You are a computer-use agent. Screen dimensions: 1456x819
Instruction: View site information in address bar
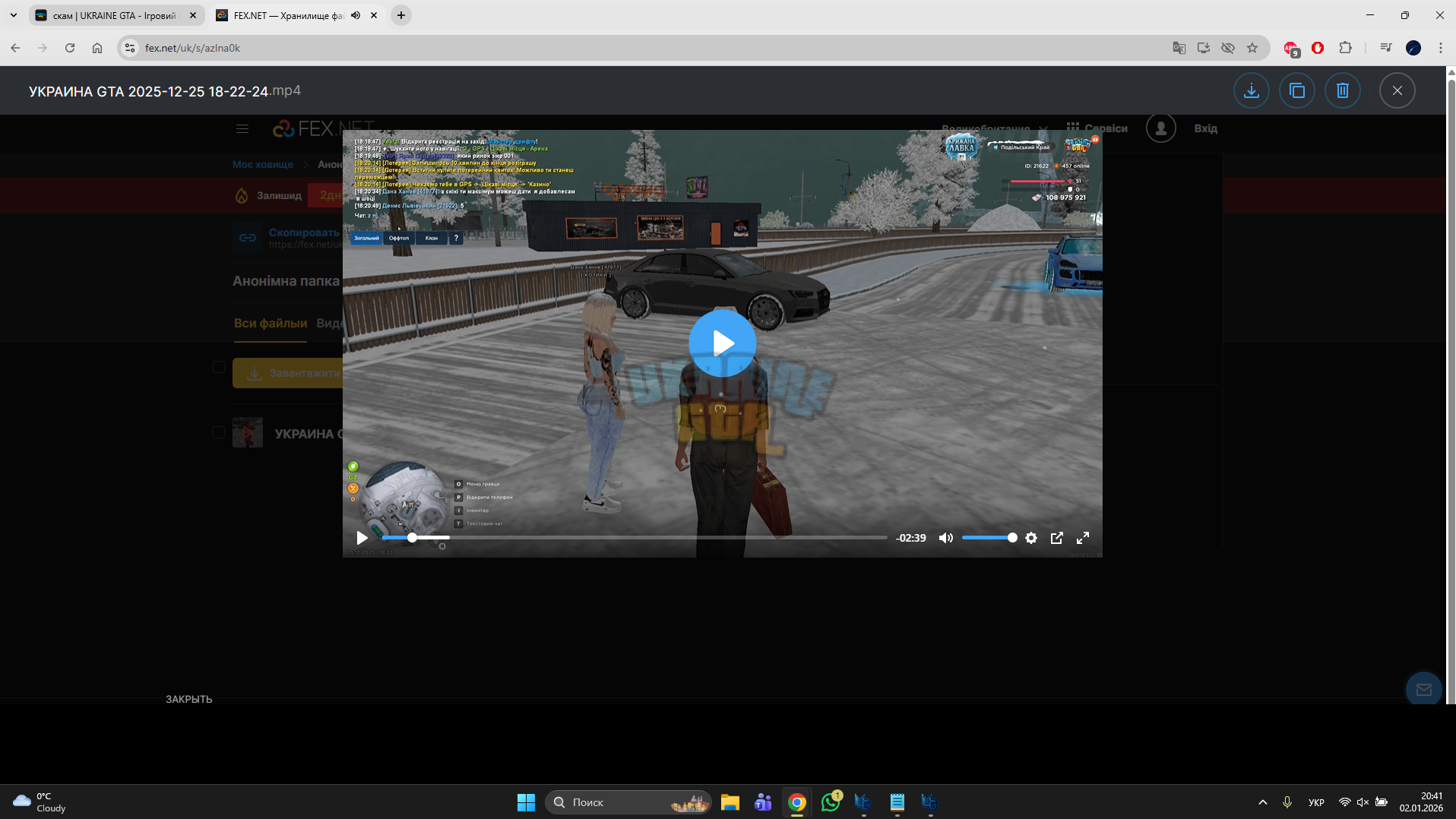[x=130, y=48]
